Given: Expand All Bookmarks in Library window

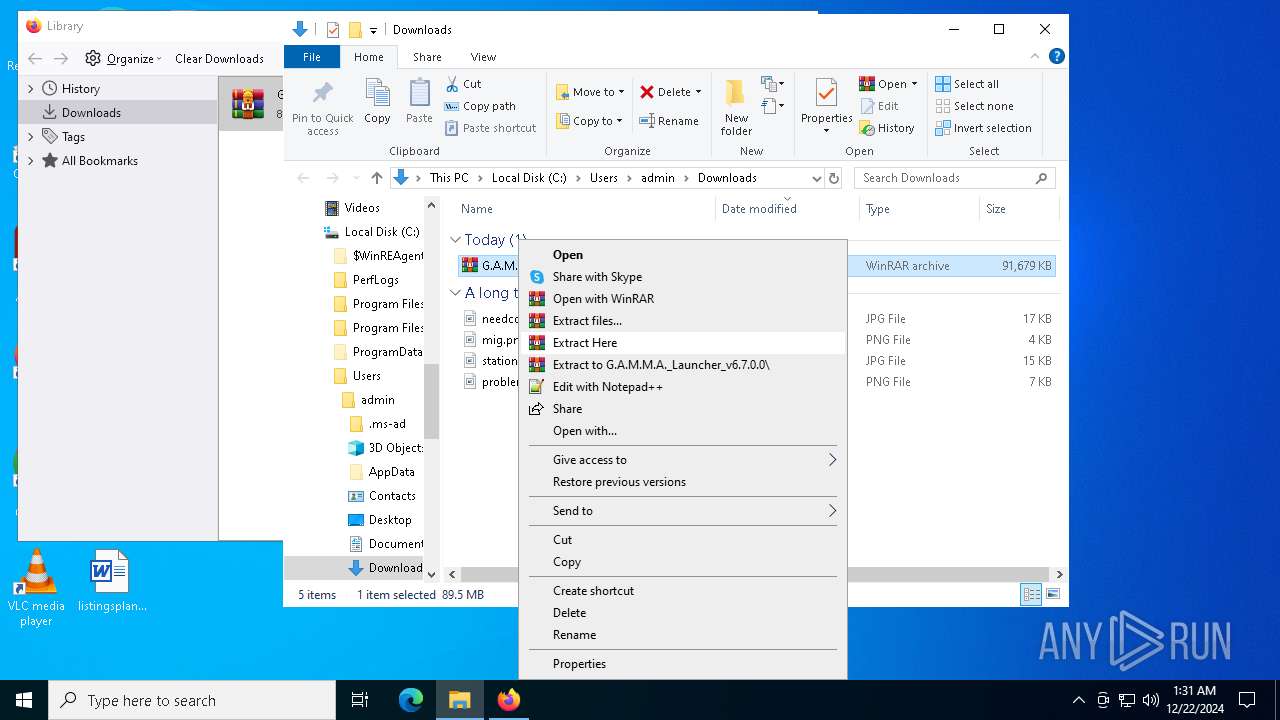Looking at the screenshot, I should click(30, 161).
